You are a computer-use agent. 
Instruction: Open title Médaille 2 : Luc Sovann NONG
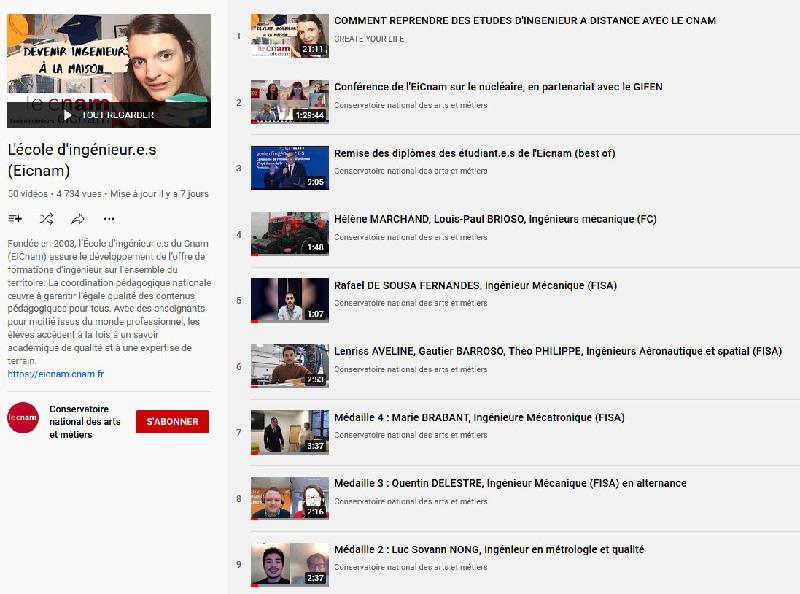(489, 550)
